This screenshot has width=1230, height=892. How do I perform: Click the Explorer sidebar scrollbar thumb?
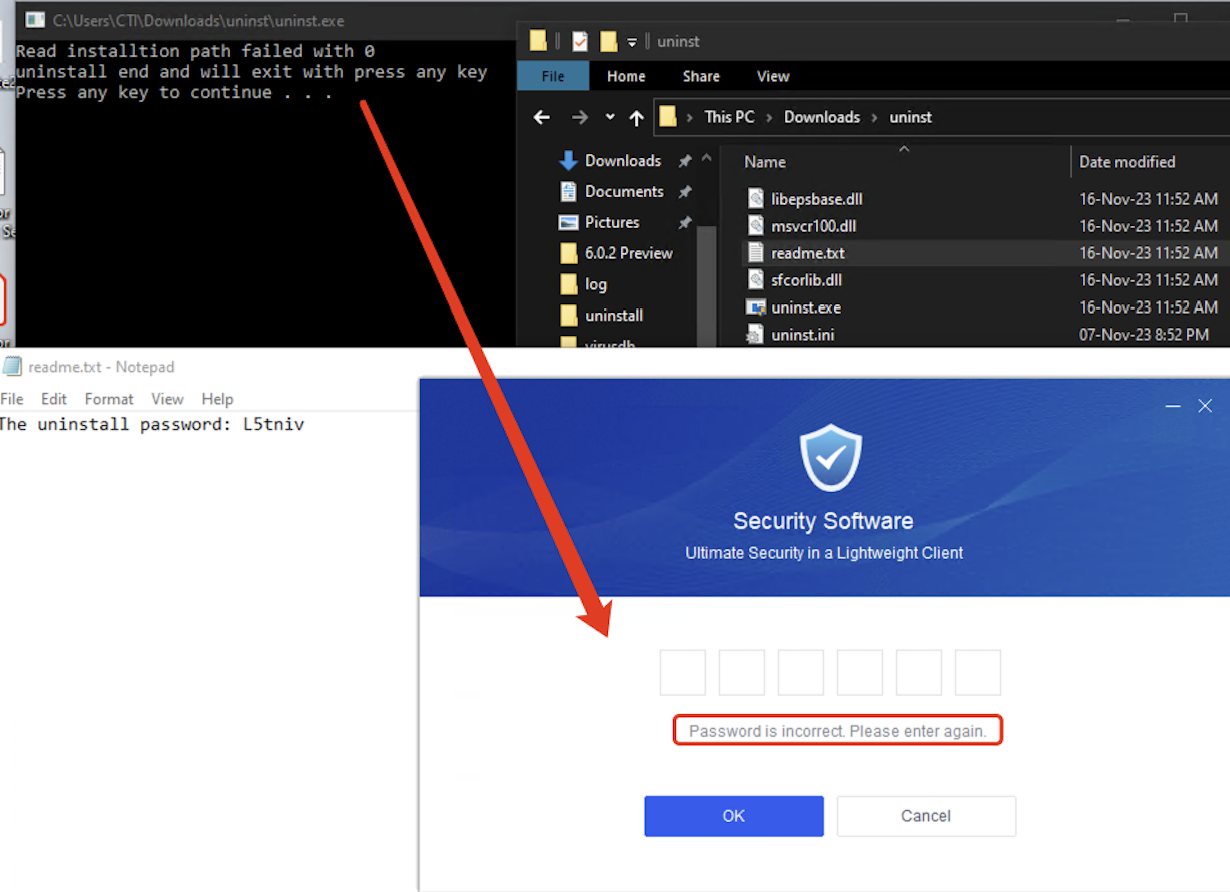[706, 285]
